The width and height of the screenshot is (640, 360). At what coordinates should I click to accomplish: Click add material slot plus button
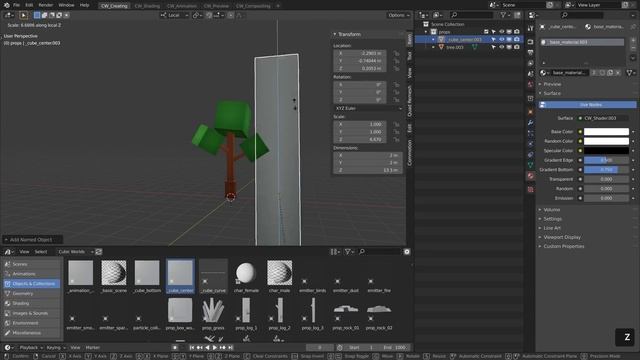pyautogui.click(x=633, y=40)
